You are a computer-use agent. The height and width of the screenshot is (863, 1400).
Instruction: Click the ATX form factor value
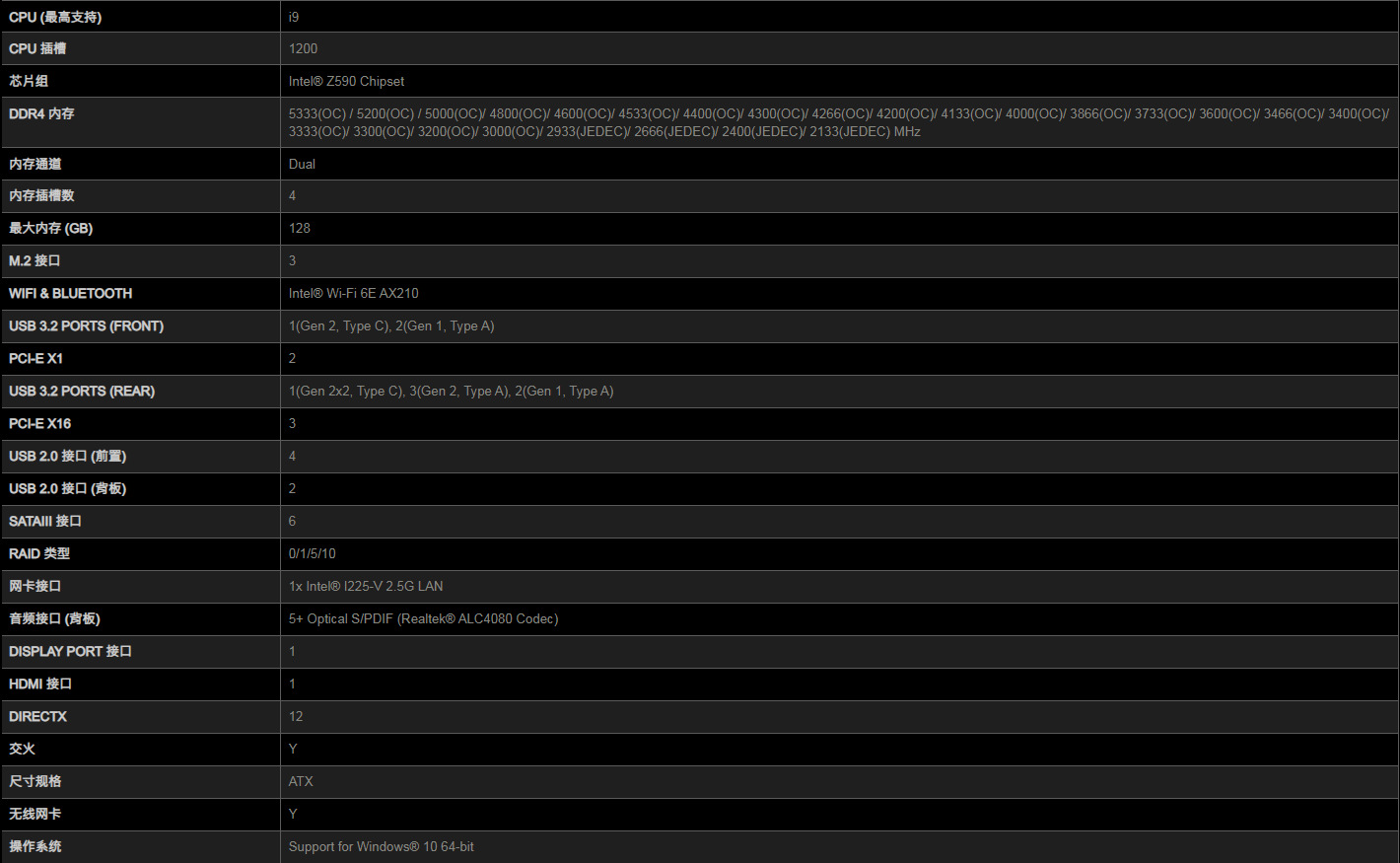(301, 781)
